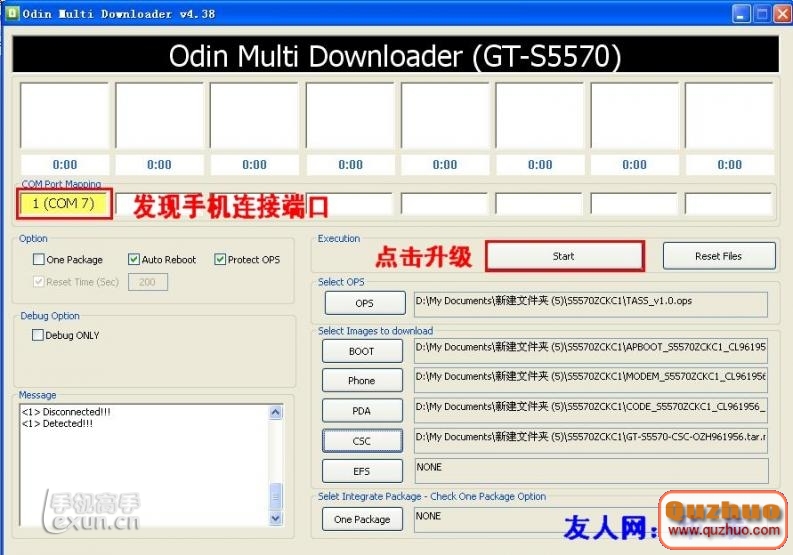Screen dimensions: 793x555
Task: Open the OPS file selector button
Action: 365,303
